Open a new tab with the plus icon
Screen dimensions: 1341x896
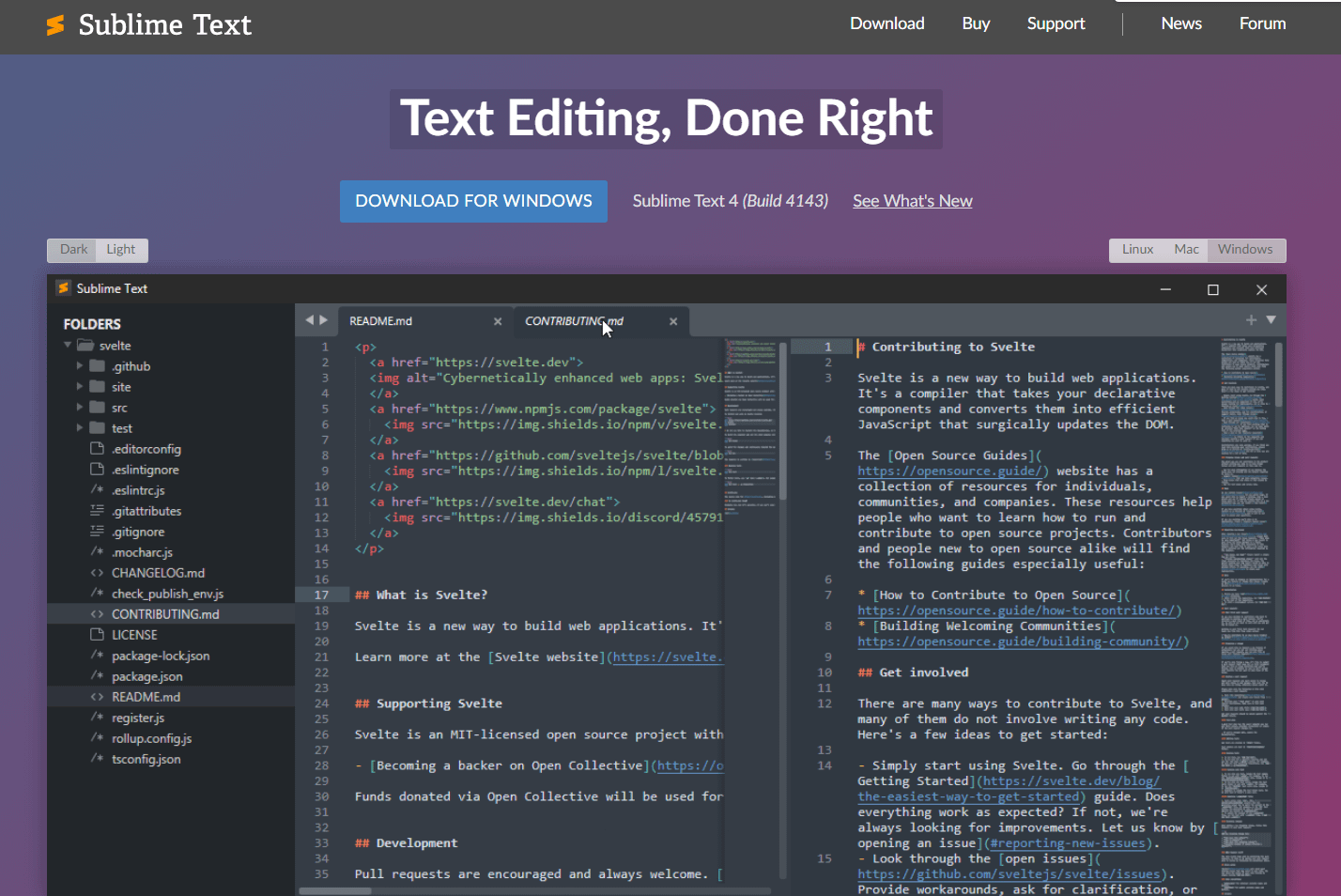1251,319
